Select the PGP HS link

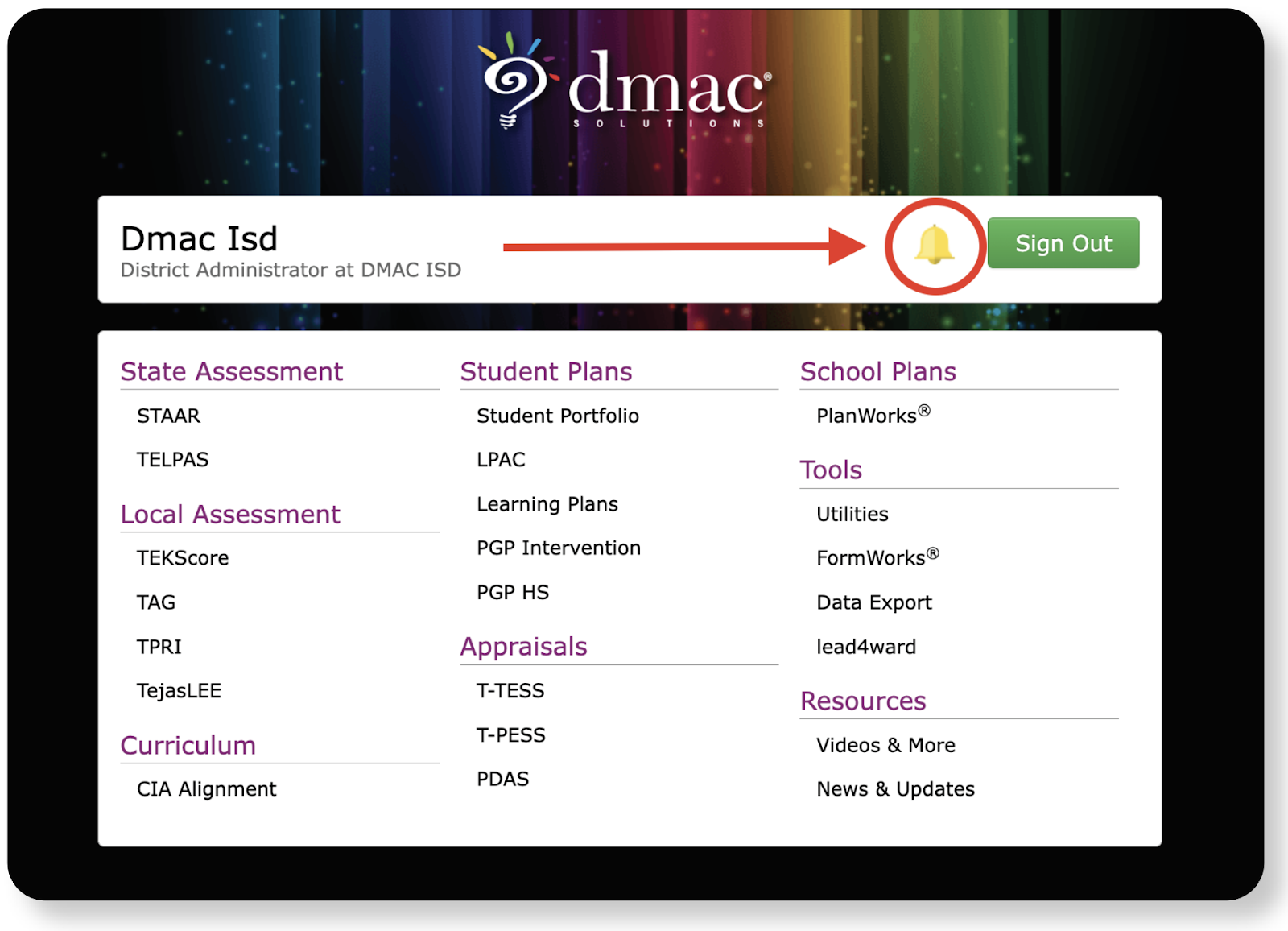[513, 593]
